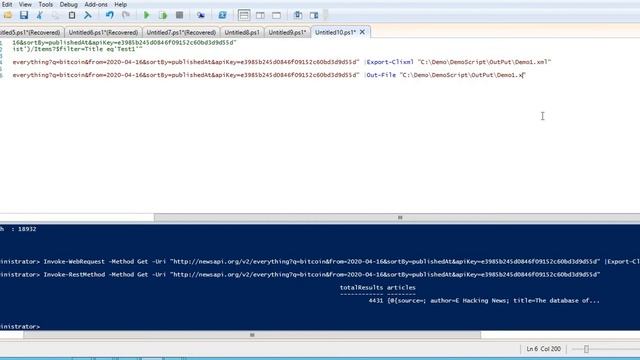The image size is (640, 360).
Task: Open the Add-ons menu
Action: tap(96, 4)
